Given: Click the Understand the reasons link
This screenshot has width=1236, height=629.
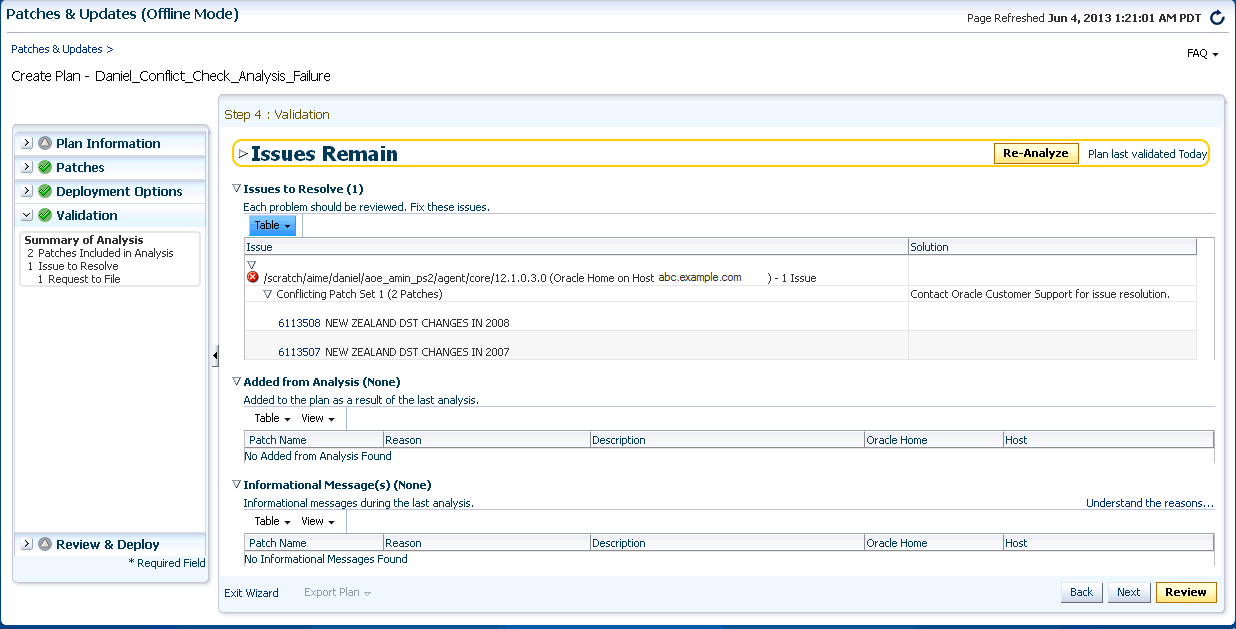Looking at the screenshot, I should (1150, 503).
